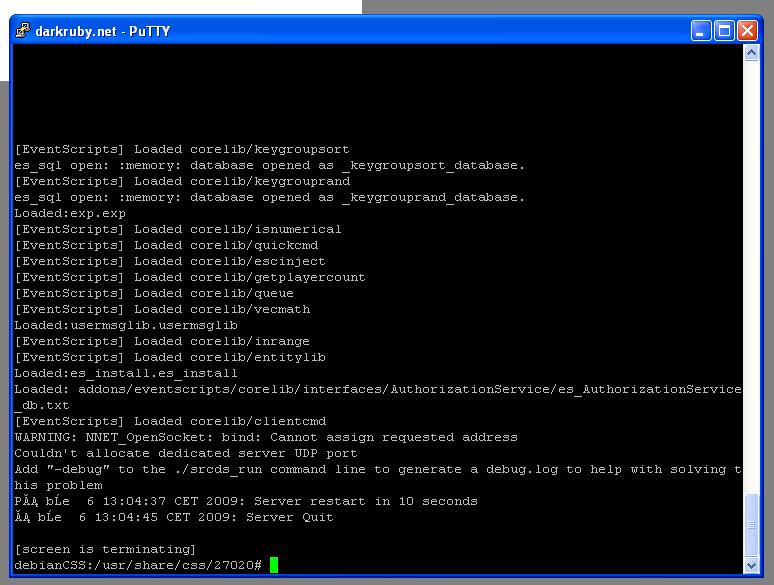This screenshot has height=585, width=774.
Task: Click the line 'Loaded corelib/vecmath'
Action: [x=162, y=309]
